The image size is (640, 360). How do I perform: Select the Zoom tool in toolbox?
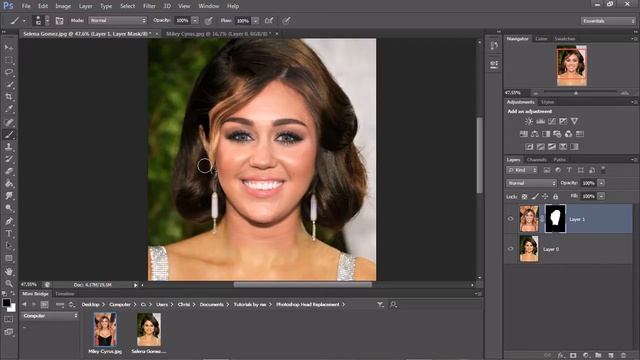(9, 283)
